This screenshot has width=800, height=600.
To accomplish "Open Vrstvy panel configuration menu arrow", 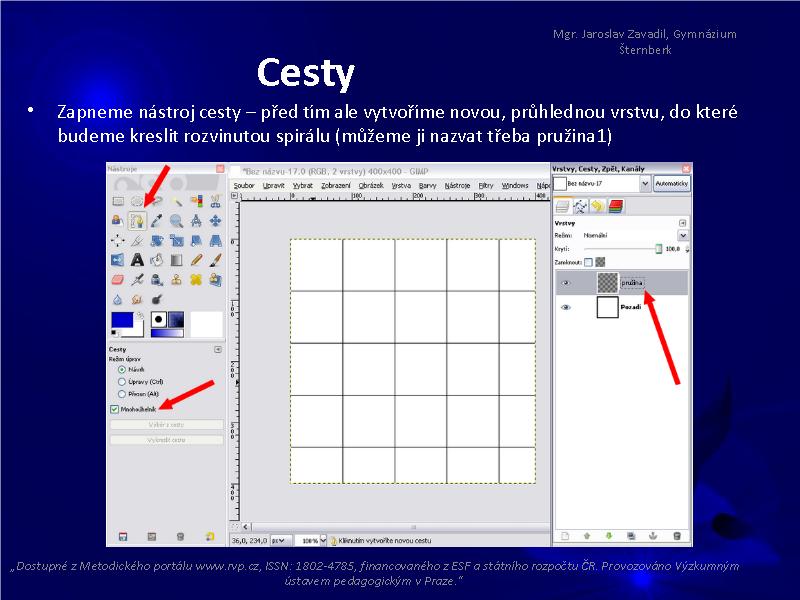I will click(x=683, y=223).
